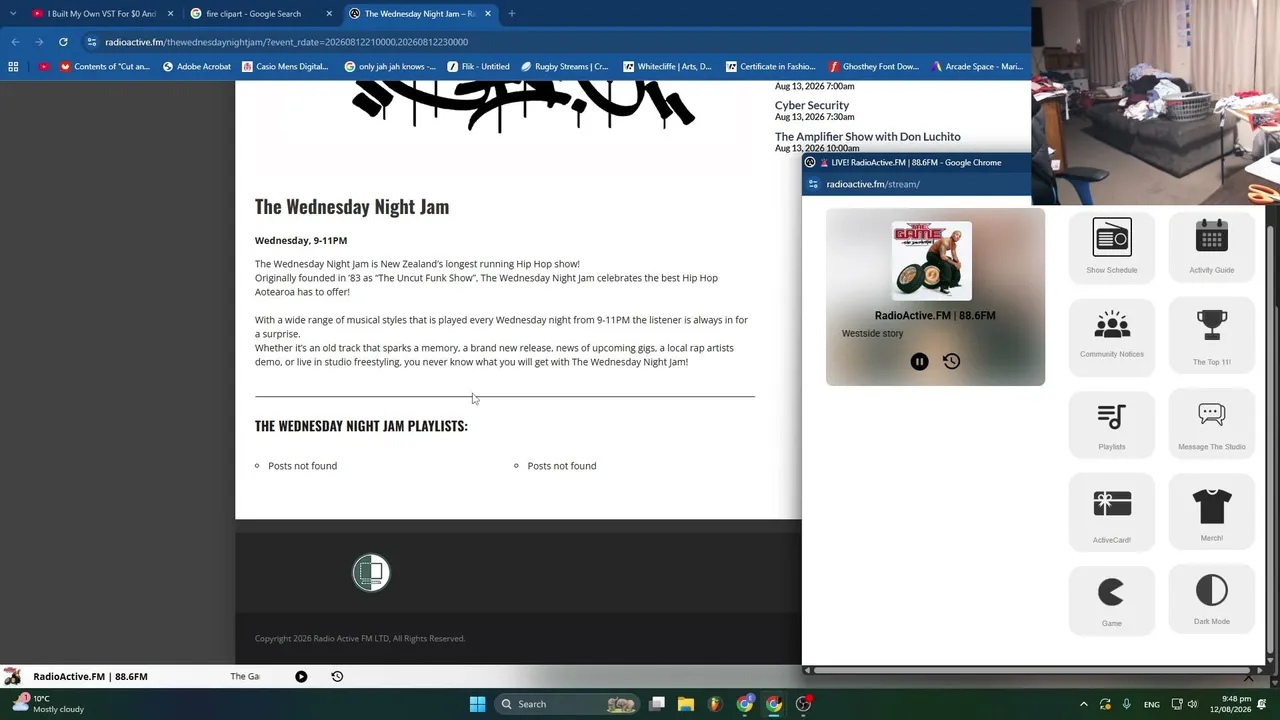Open the Flik - Untitled bookmark
Viewport: 1280px width, 720px height.
tap(478, 67)
